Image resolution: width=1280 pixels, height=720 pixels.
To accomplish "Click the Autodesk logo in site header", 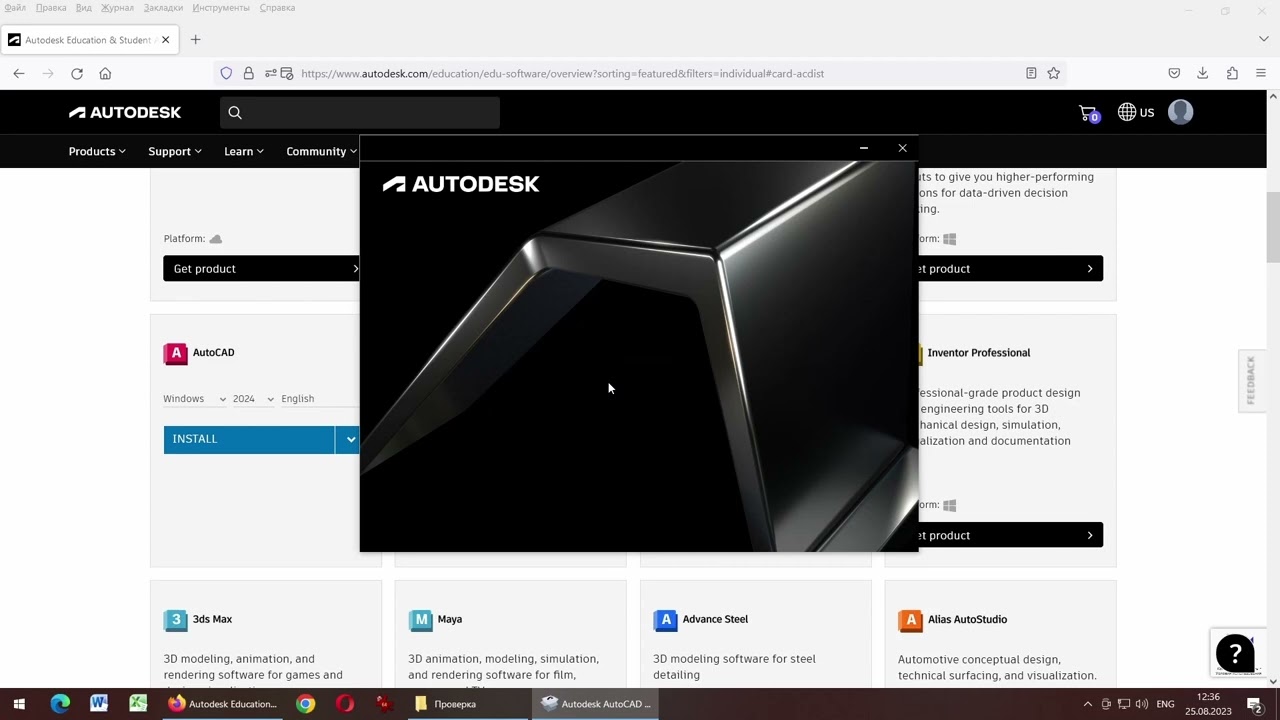I will pyautogui.click(x=125, y=112).
